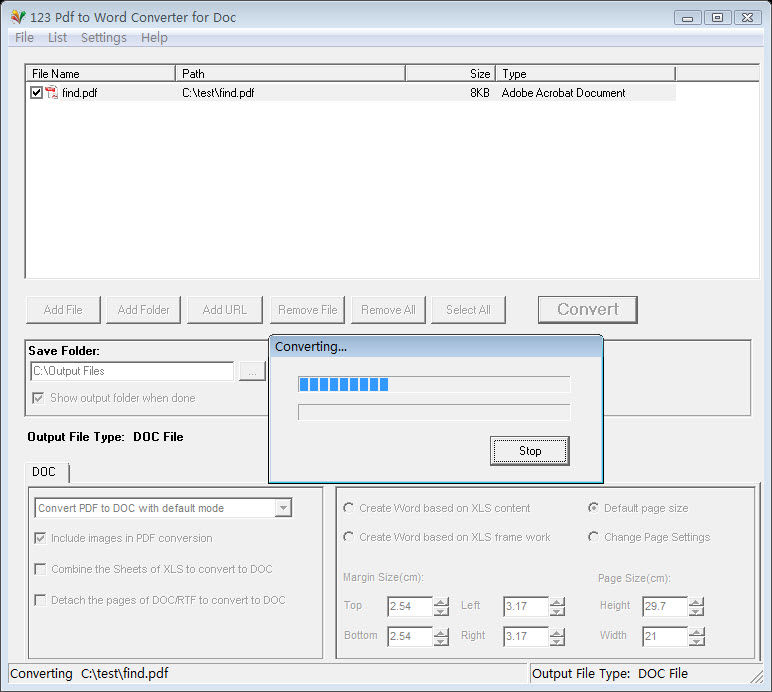Click the empty second progress bar
772x692 pixels.
pyautogui.click(x=434, y=412)
